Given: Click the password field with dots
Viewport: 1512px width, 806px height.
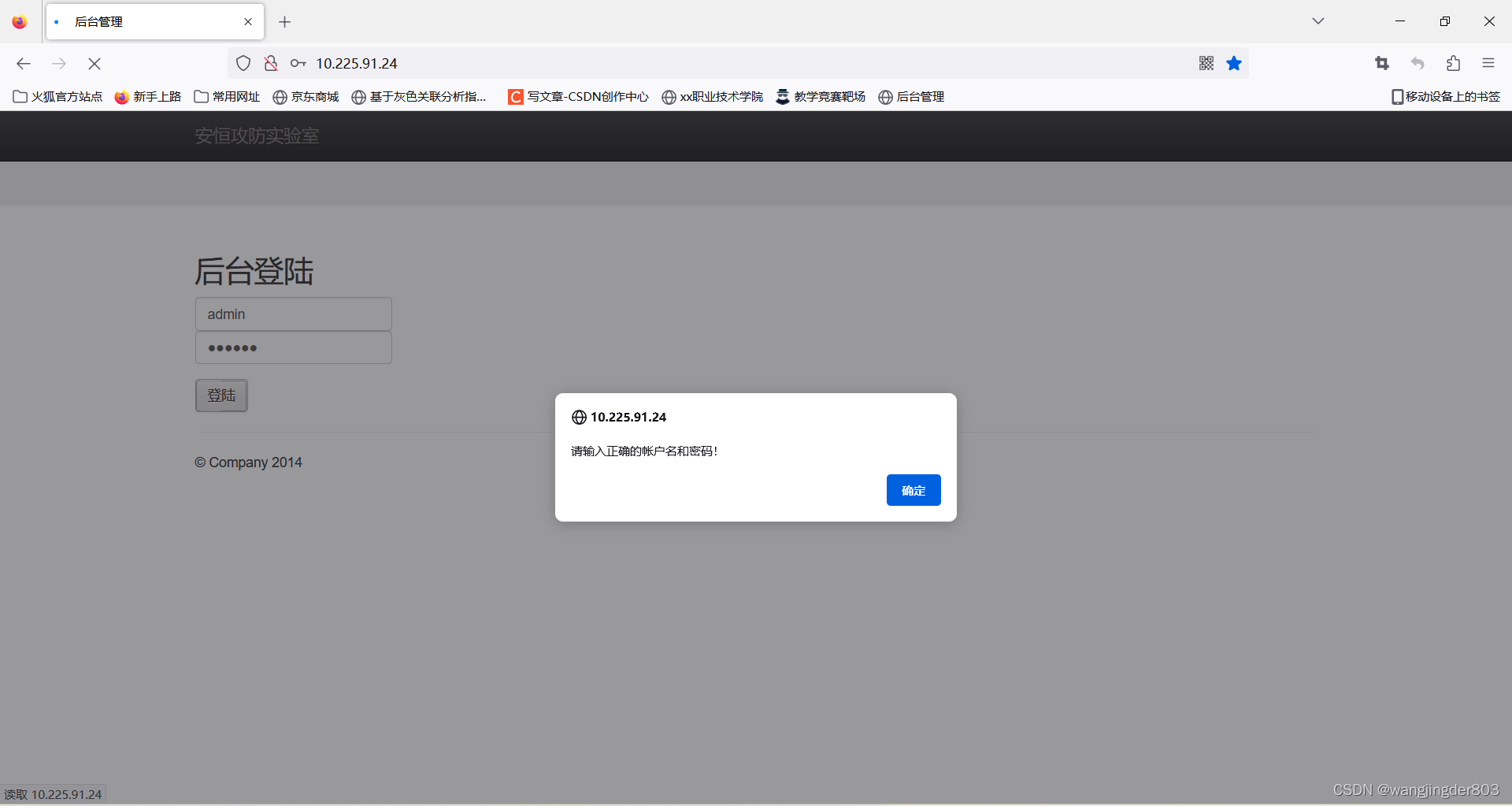Looking at the screenshot, I should pyautogui.click(x=294, y=347).
